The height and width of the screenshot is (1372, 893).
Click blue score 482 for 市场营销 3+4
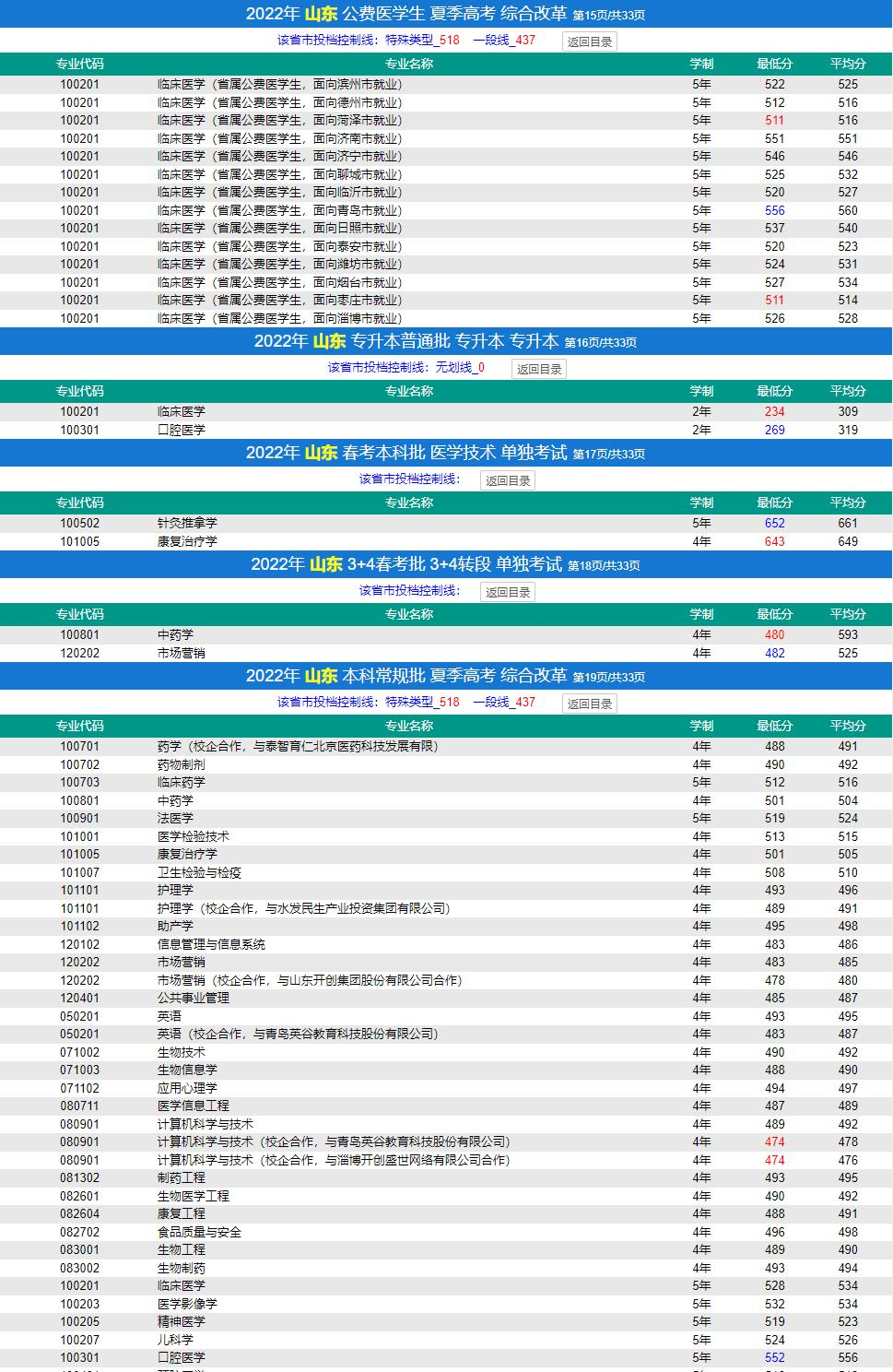[774, 653]
